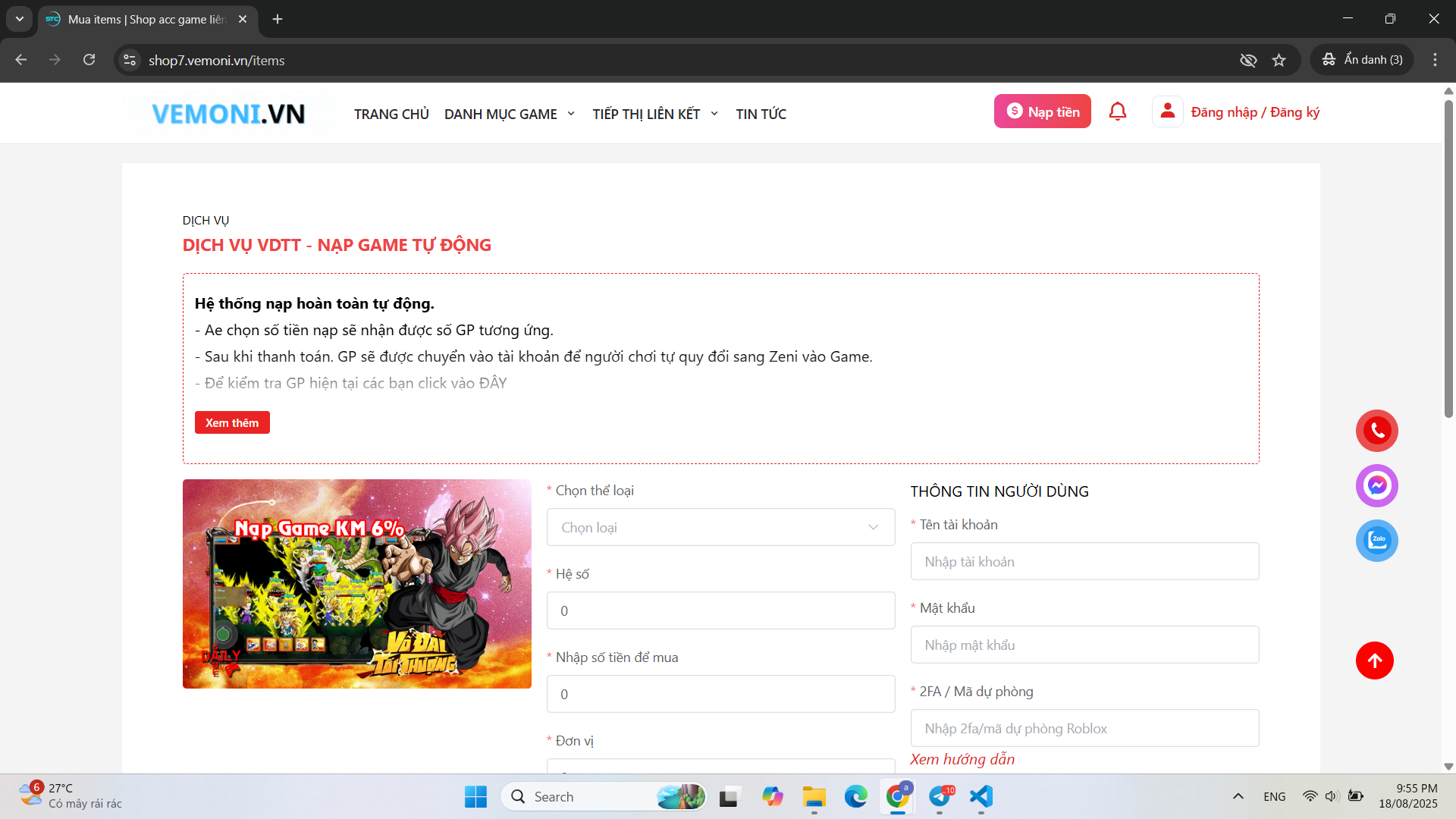Click the Nhập tài khoản input field
This screenshot has width=1456, height=819.
1084,561
